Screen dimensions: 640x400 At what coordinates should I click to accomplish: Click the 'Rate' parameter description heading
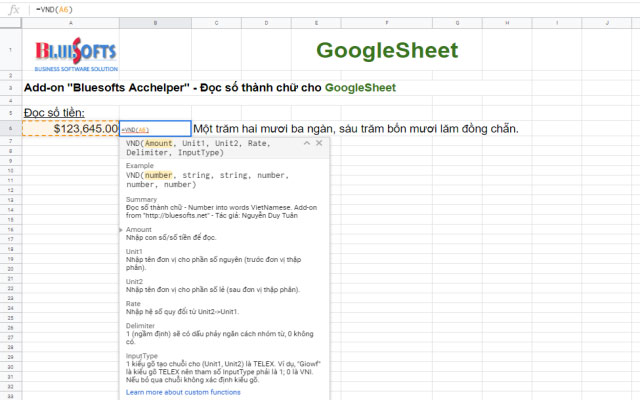[133, 304]
